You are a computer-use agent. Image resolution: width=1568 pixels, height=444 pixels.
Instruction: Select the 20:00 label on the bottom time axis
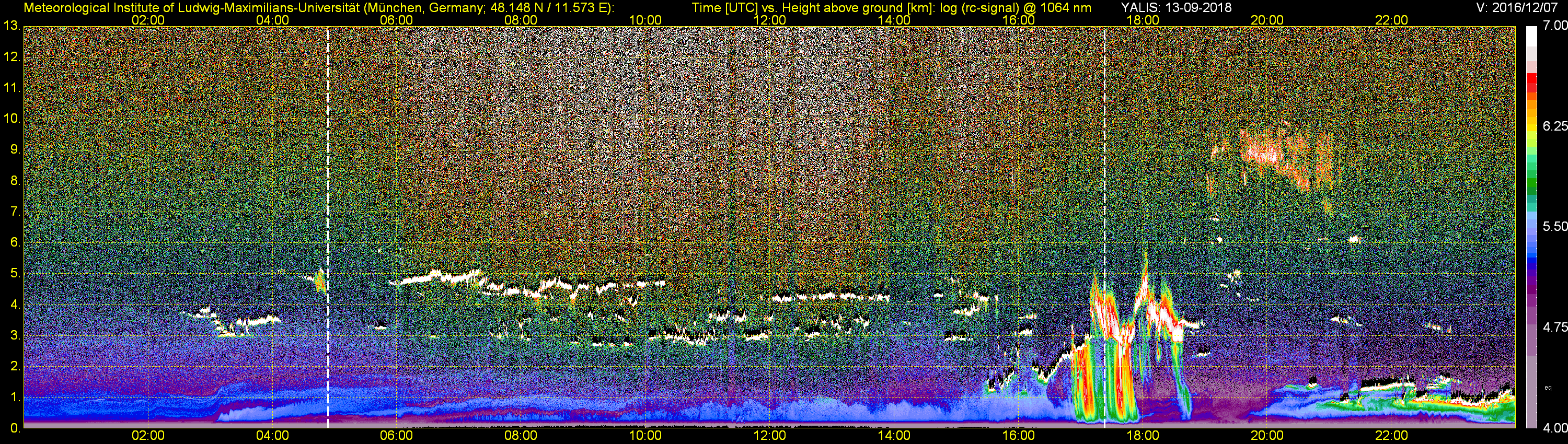(1267, 436)
